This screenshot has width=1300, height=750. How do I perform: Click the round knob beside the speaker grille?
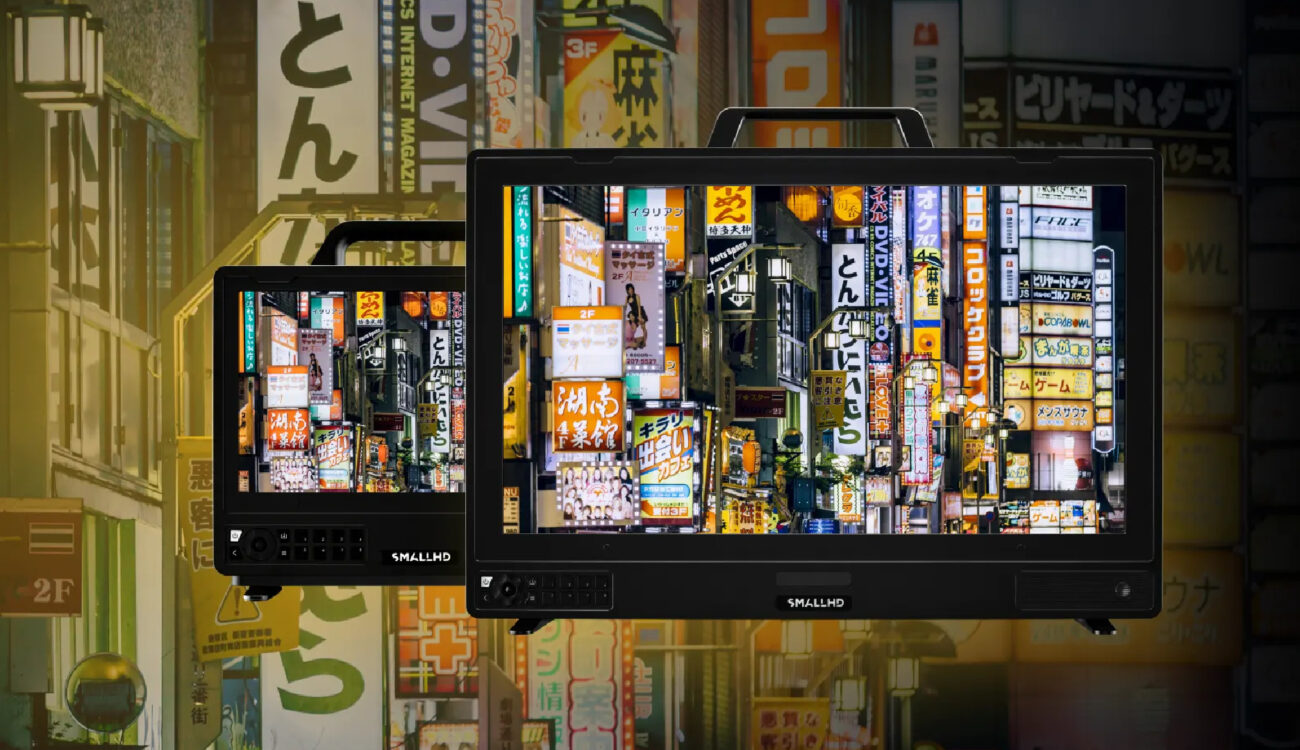tap(1124, 589)
